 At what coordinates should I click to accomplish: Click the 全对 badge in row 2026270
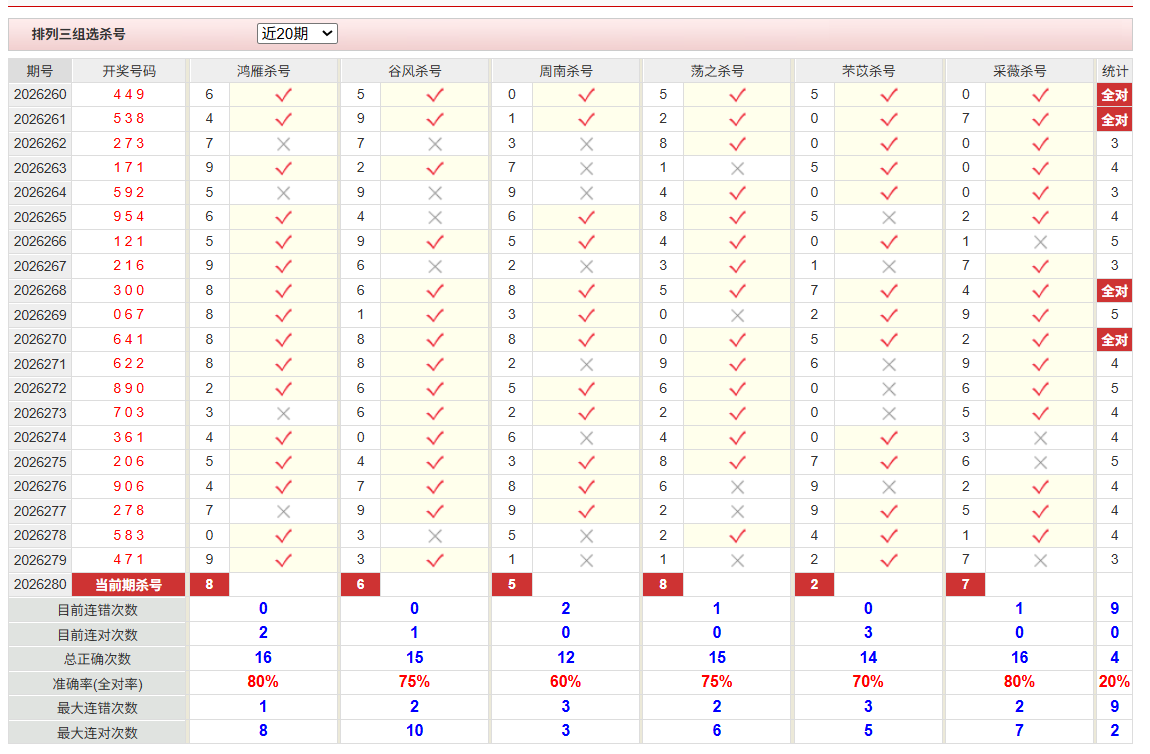coord(1114,340)
